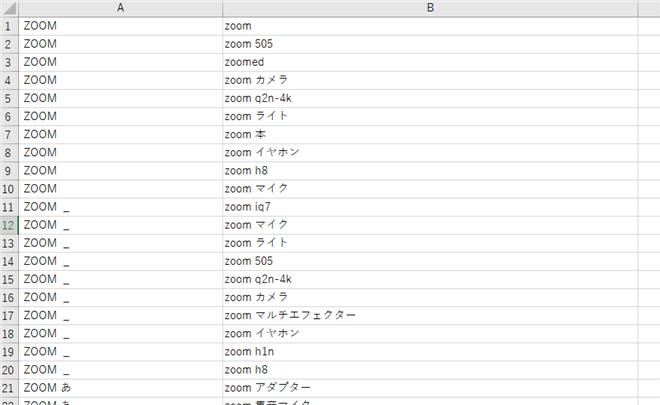Select cell A6 'ZOOM'
660x405 pixels.
click(x=120, y=117)
